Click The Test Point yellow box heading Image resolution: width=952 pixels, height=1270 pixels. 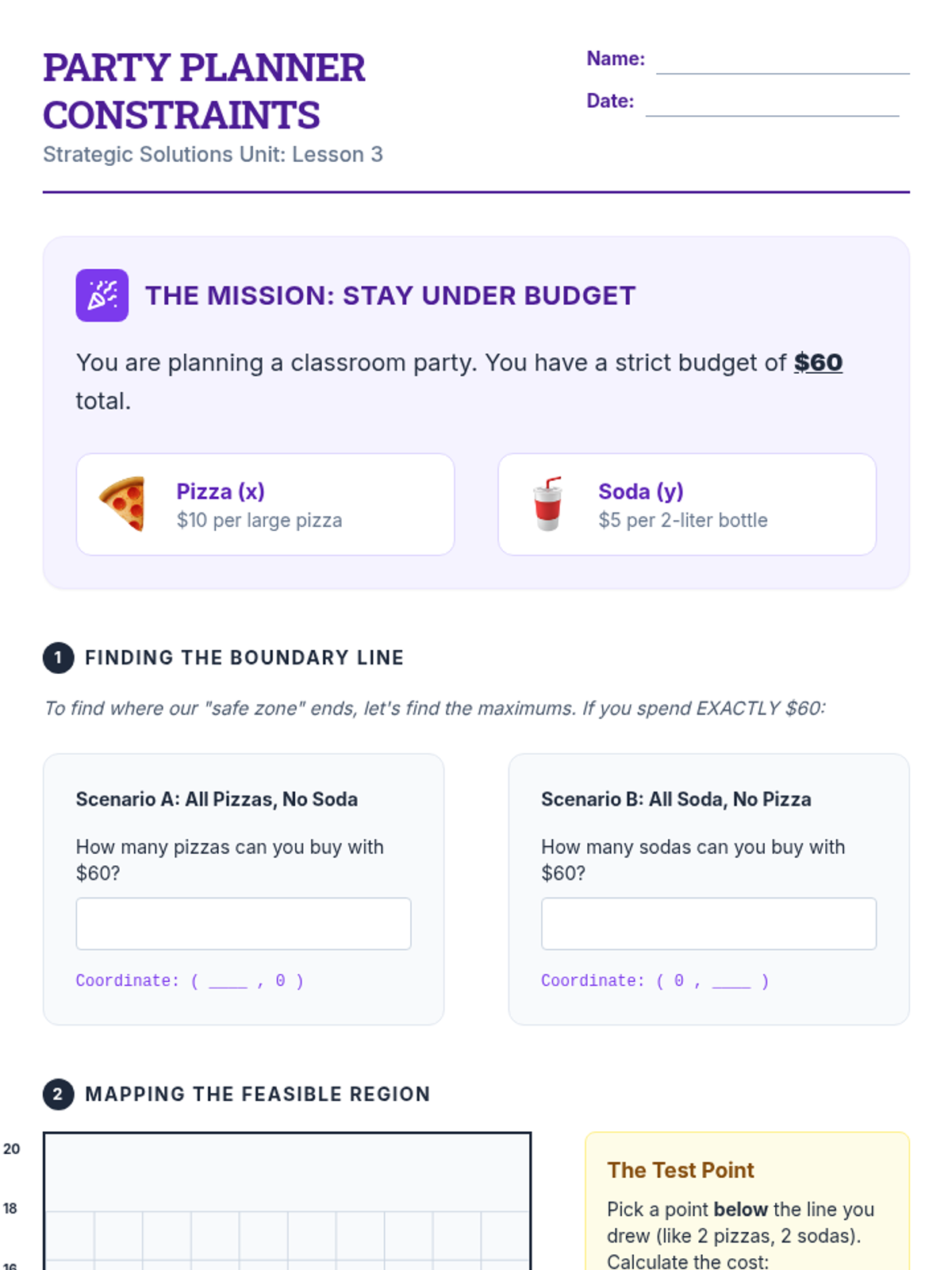tap(681, 1170)
